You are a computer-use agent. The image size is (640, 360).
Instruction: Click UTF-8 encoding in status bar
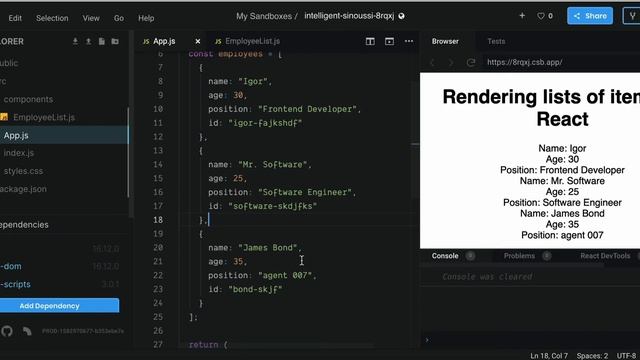pyautogui.click(x=626, y=356)
